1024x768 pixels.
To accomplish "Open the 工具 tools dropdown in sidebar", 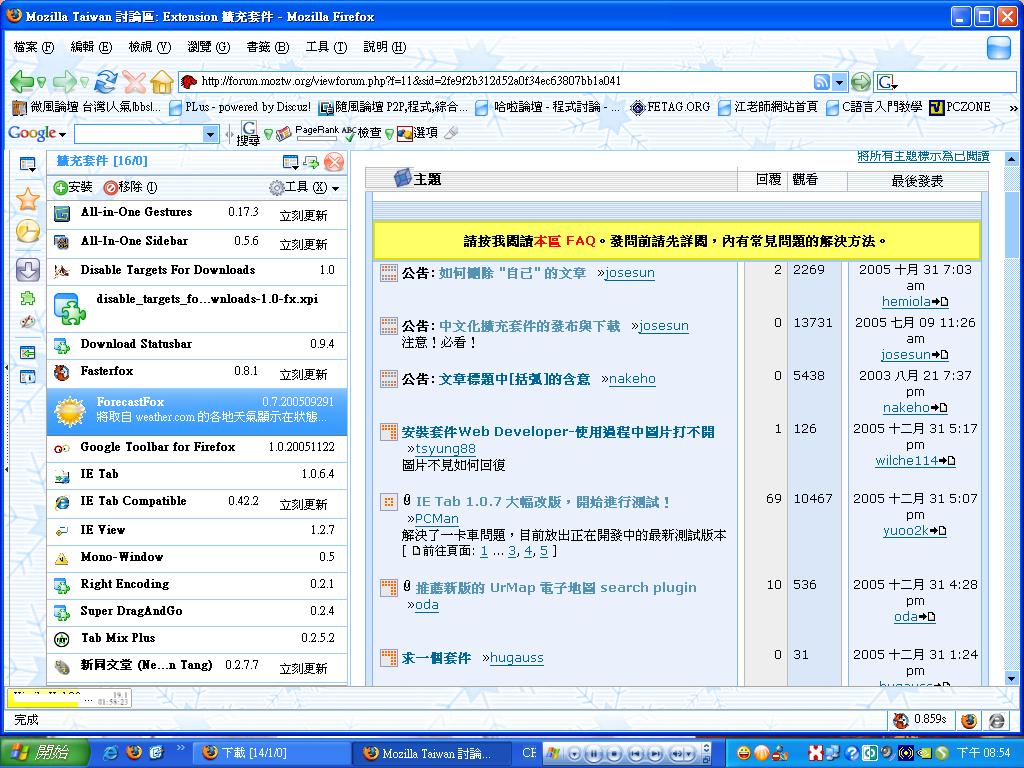I will [304, 187].
